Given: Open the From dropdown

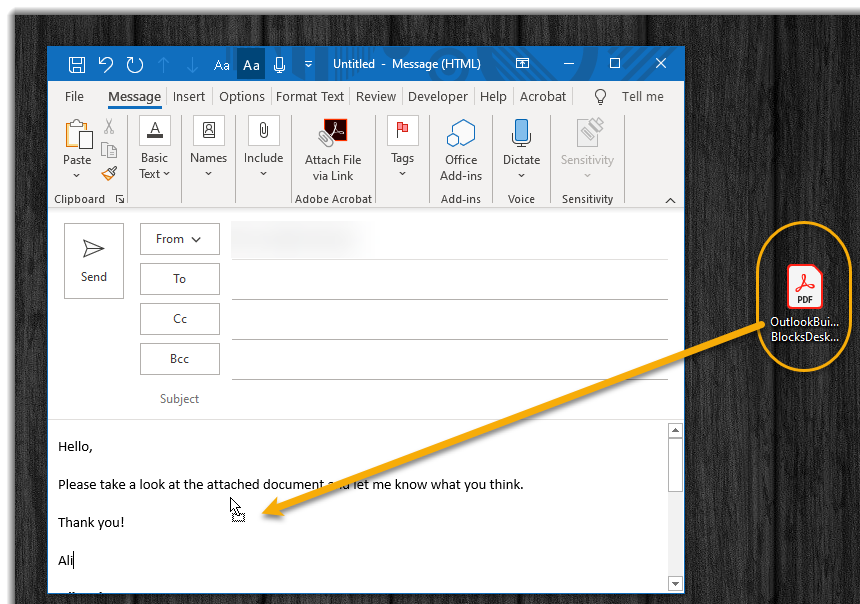Looking at the screenshot, I should click(179, 239).
